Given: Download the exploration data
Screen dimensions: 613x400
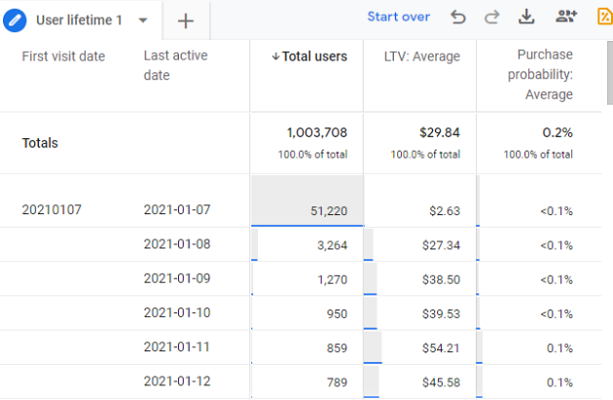Looking at the screenshot, I should click(526, 17).
